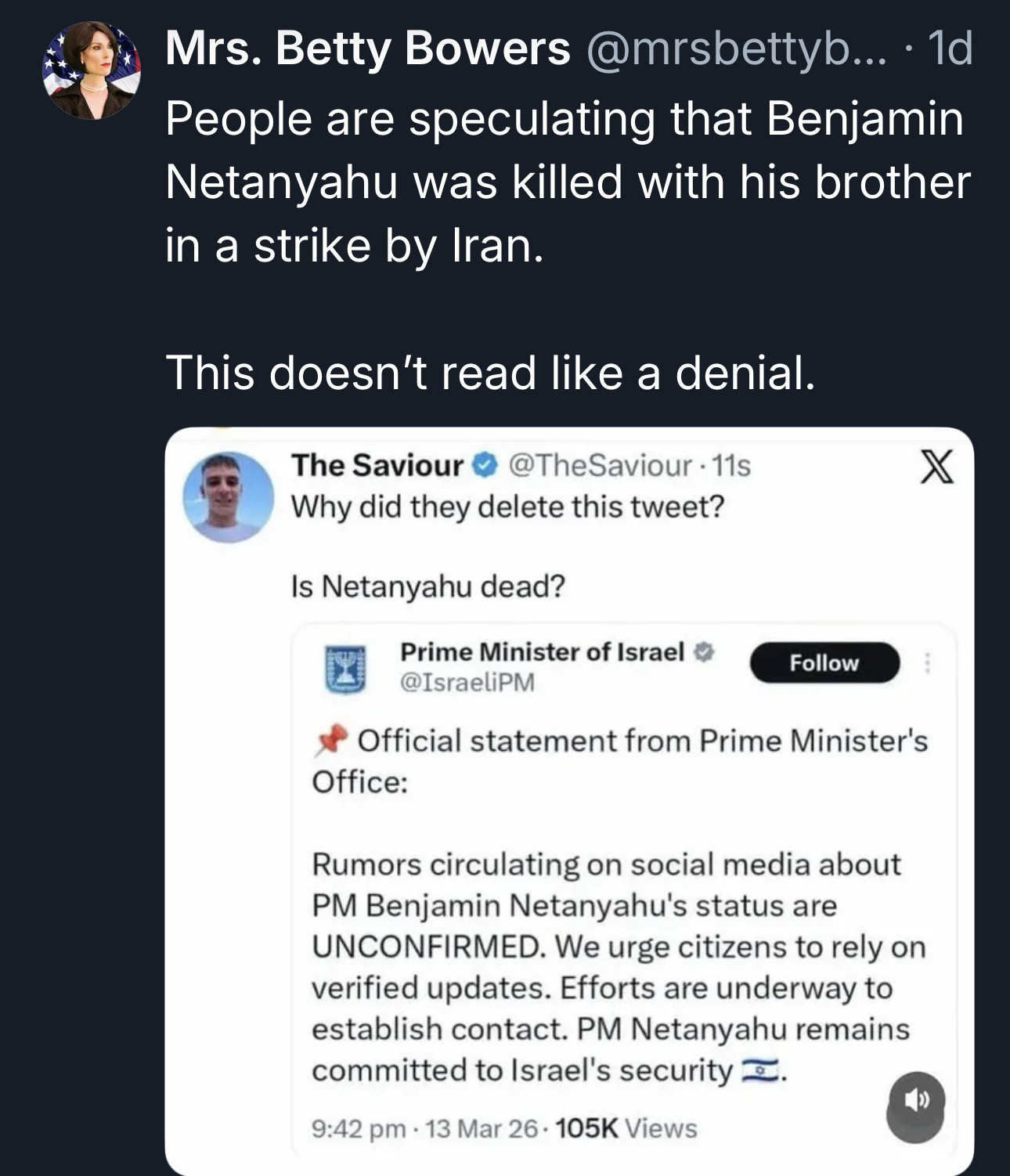Click the @IsraeliPM handle
This screenshot has width=1010, height=1176.
click(x=467, y=683)
